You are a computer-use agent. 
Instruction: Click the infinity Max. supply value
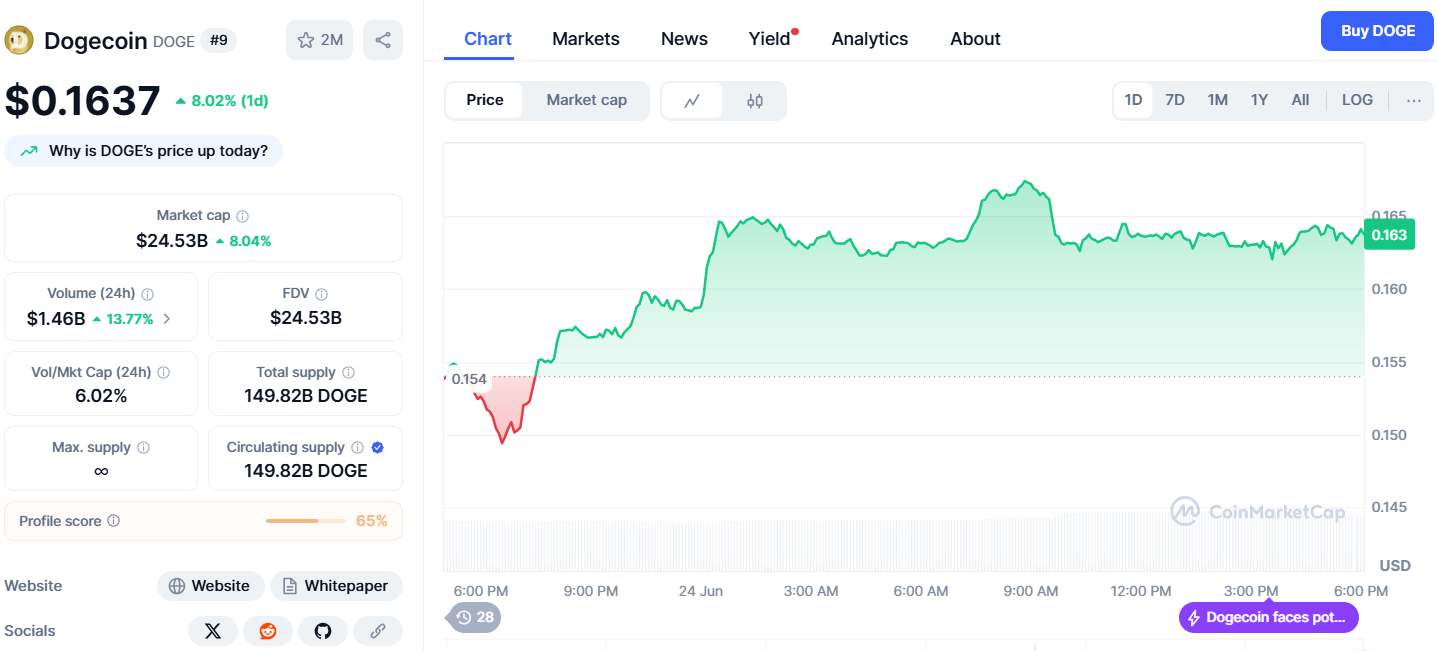101,471
